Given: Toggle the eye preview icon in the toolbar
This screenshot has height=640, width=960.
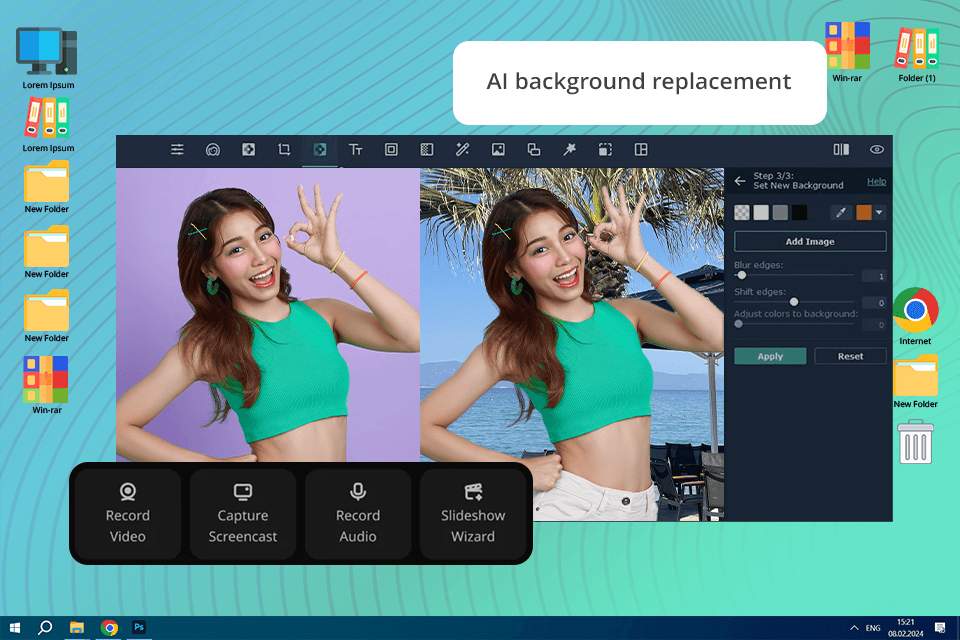Looking at the screenshot, I should coord(877,149).
